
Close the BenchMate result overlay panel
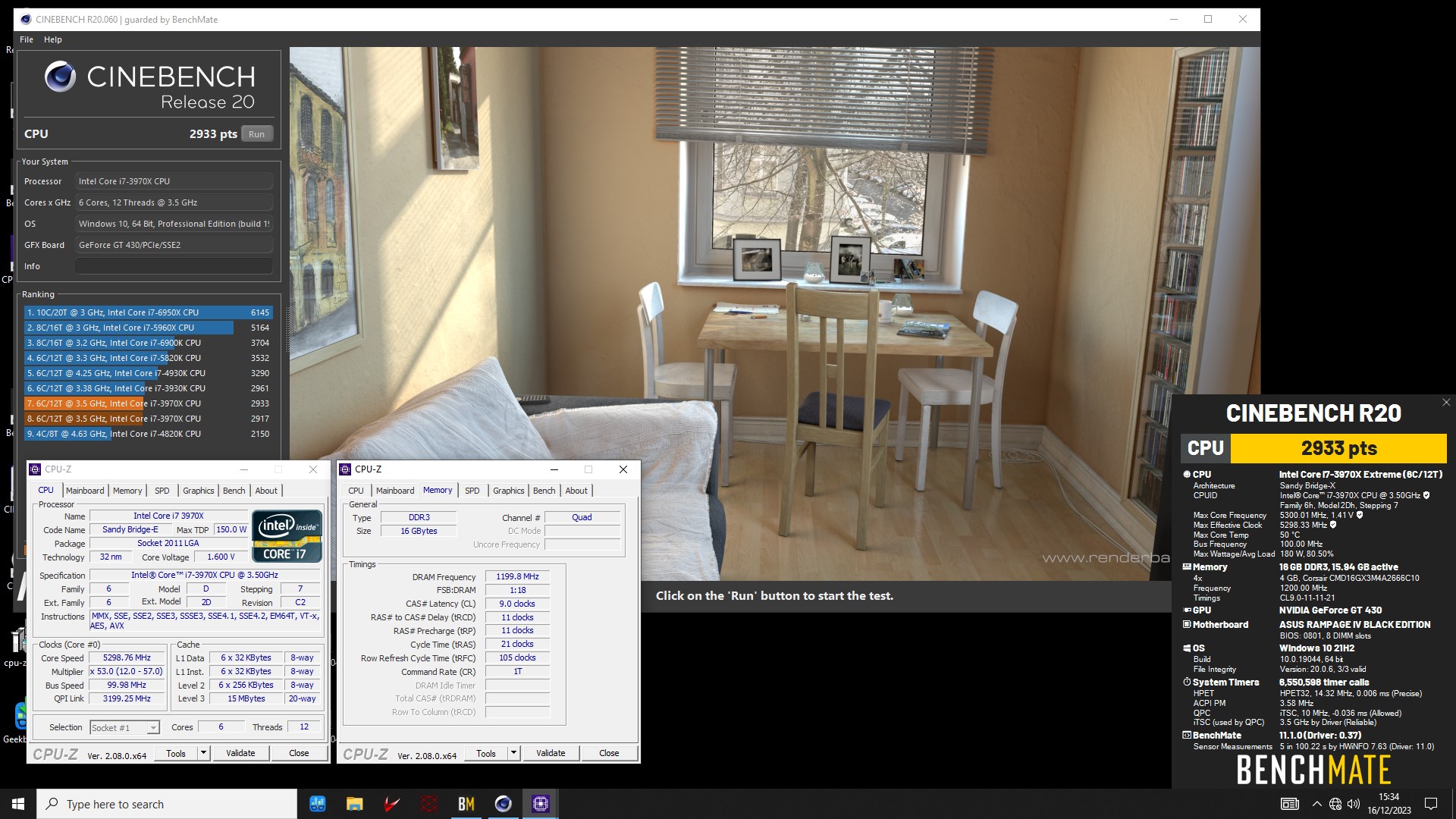coord(1445,403)
